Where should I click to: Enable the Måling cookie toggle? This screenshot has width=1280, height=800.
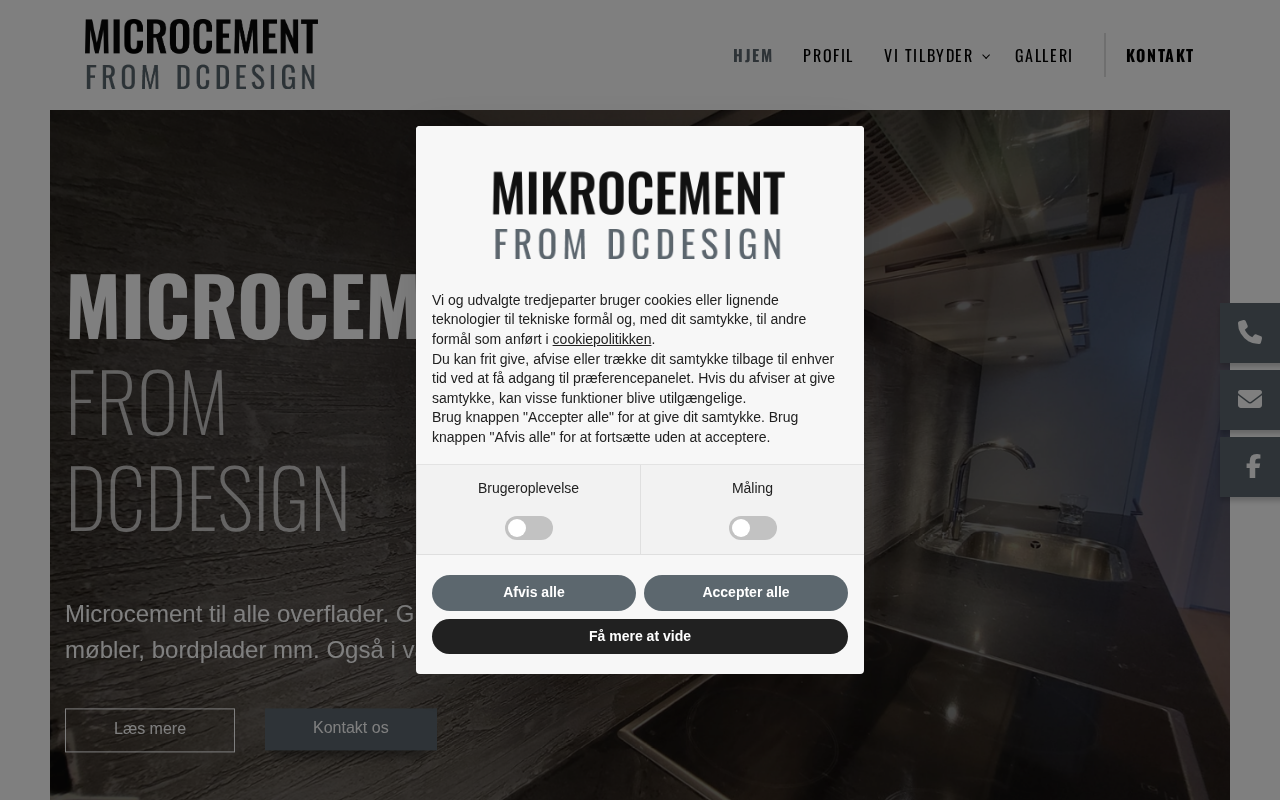753,528
